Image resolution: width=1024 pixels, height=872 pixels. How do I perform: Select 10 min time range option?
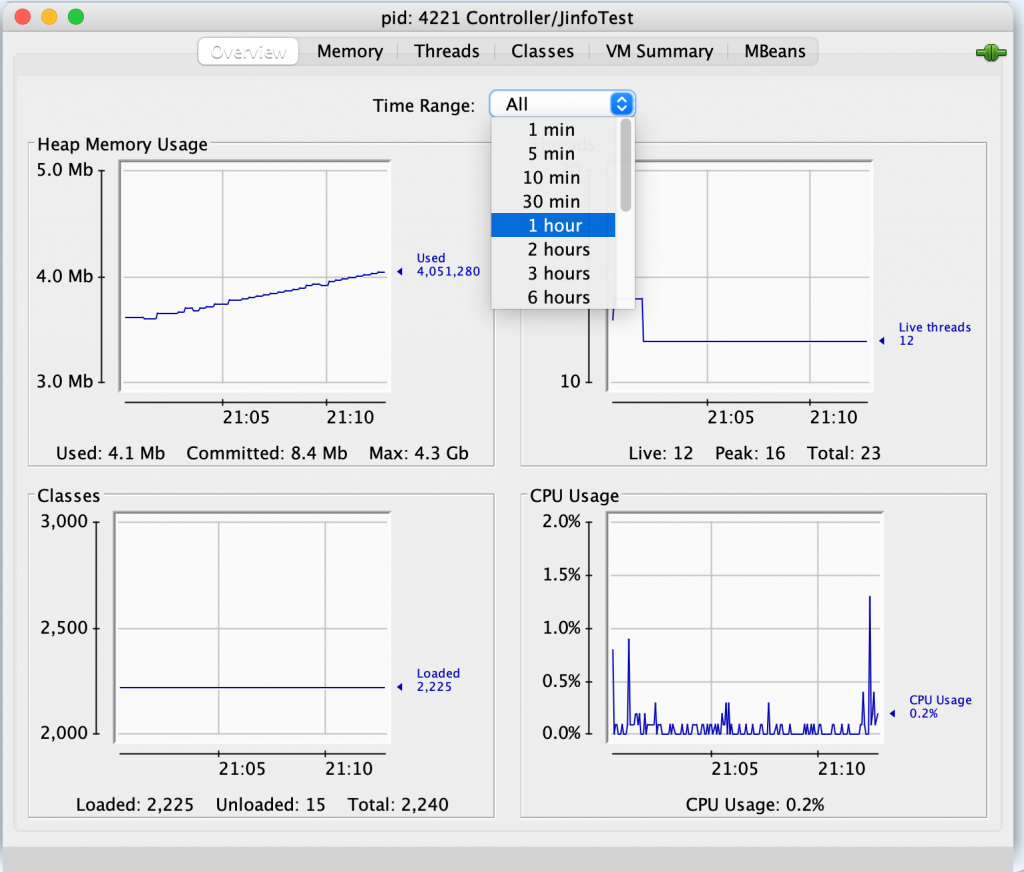click(552, 178)
